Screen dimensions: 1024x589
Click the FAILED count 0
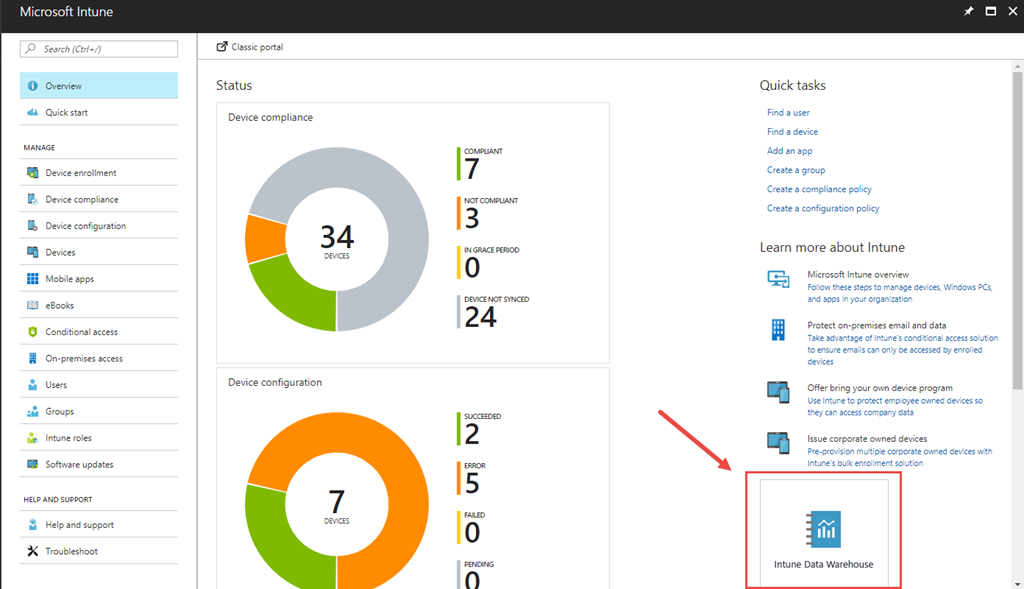472,533
